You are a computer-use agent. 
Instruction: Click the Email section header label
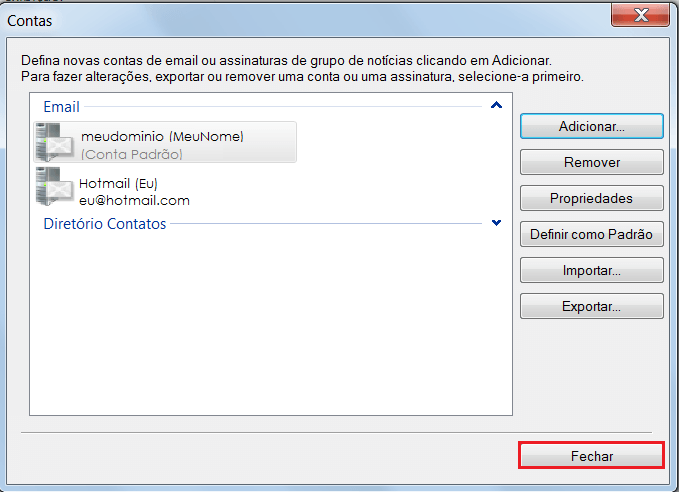[x=61, y=106]
